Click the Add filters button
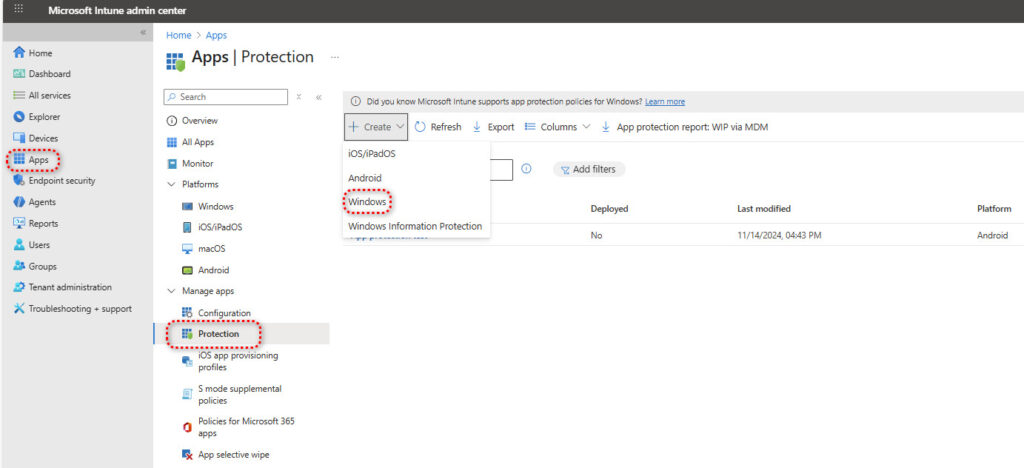The width and height of the screenshot is (1024, 468). (589, 169)
